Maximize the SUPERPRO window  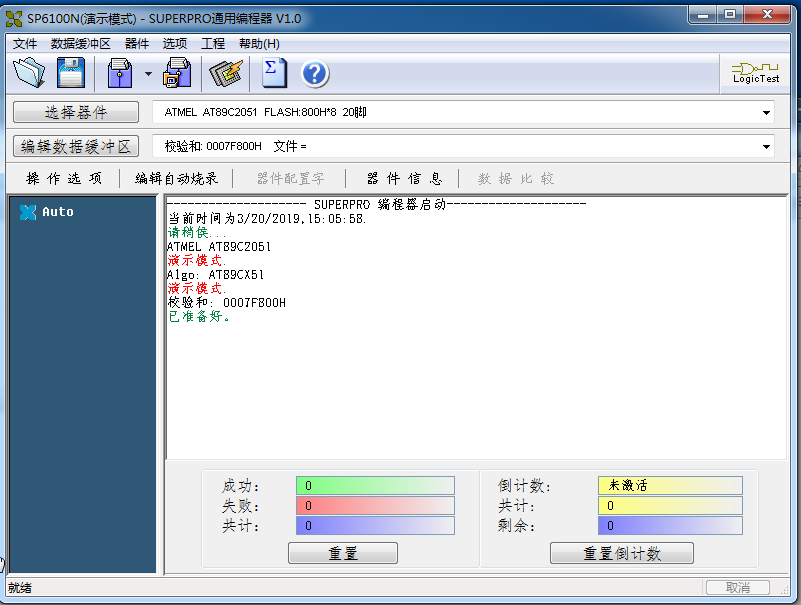(x=730, y=15)
